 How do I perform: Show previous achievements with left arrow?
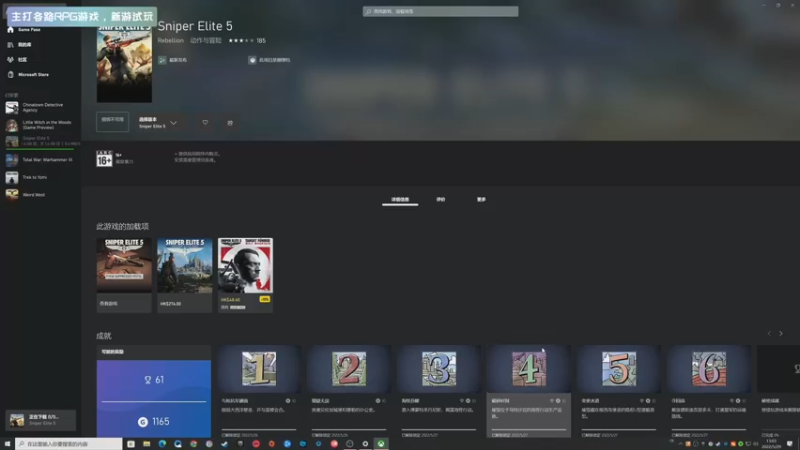tap(769, 334)
